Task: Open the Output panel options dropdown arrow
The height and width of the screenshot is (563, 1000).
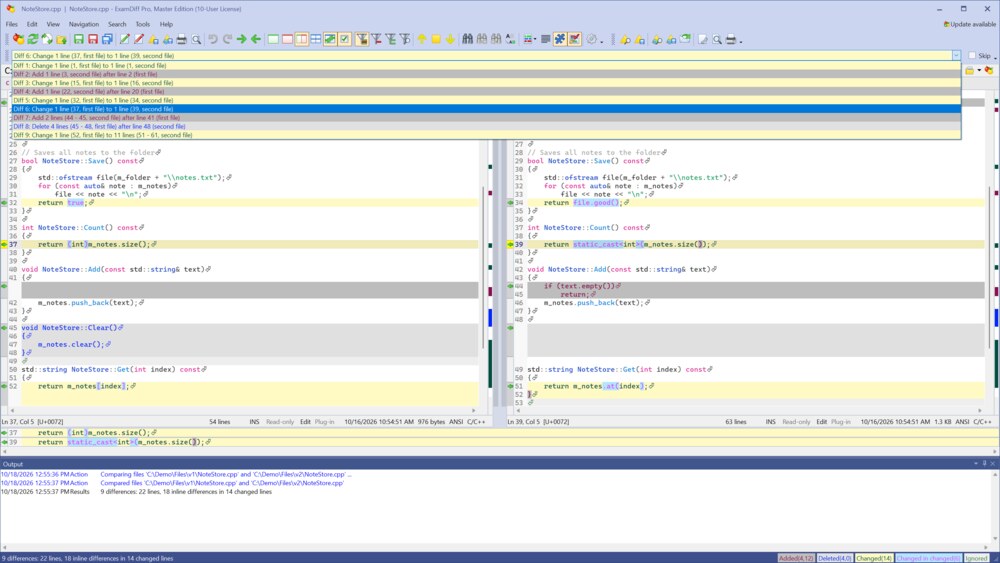Action: point(976,464)
